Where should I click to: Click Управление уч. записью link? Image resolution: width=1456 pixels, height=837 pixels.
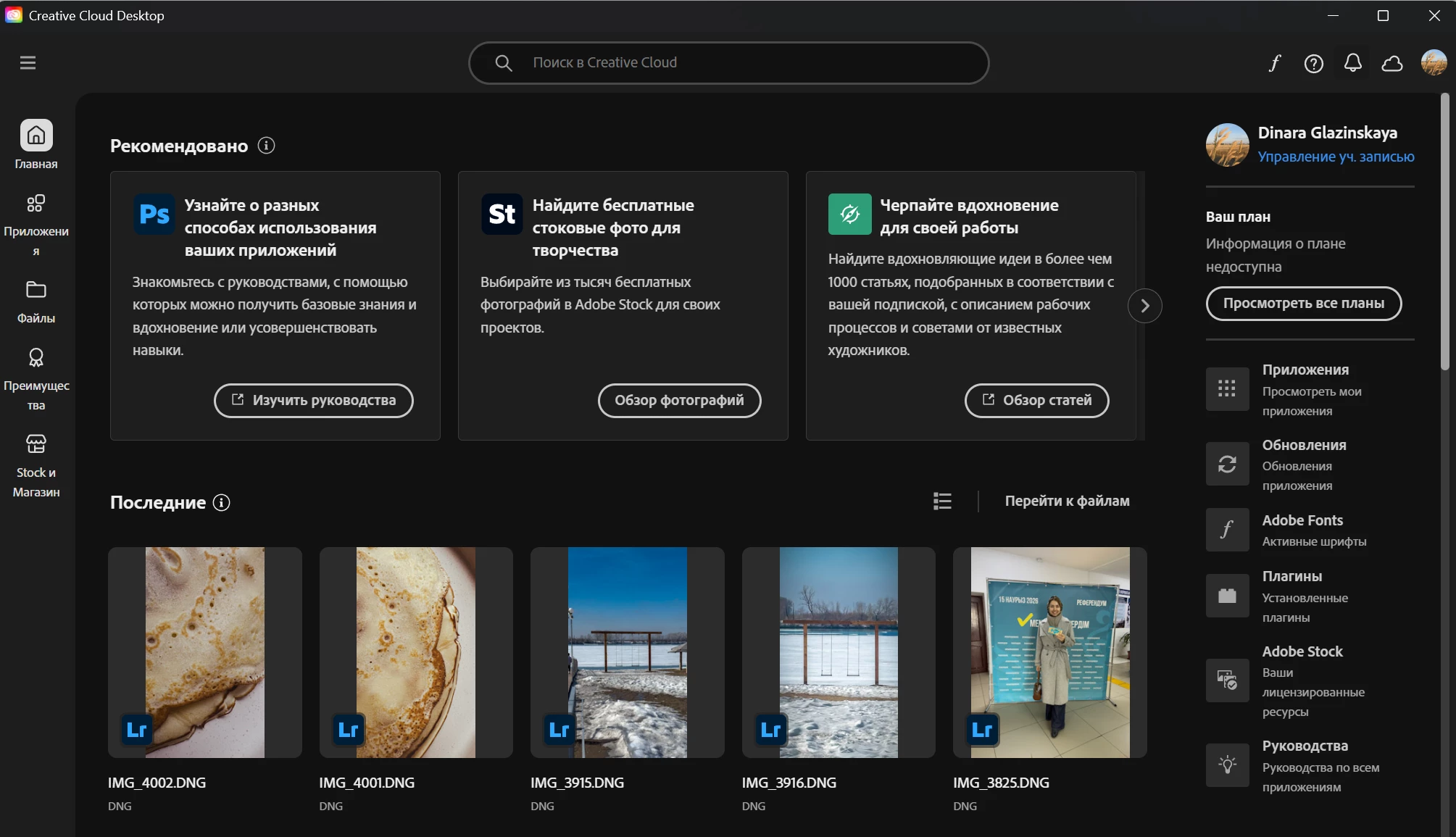[1336, 157]
